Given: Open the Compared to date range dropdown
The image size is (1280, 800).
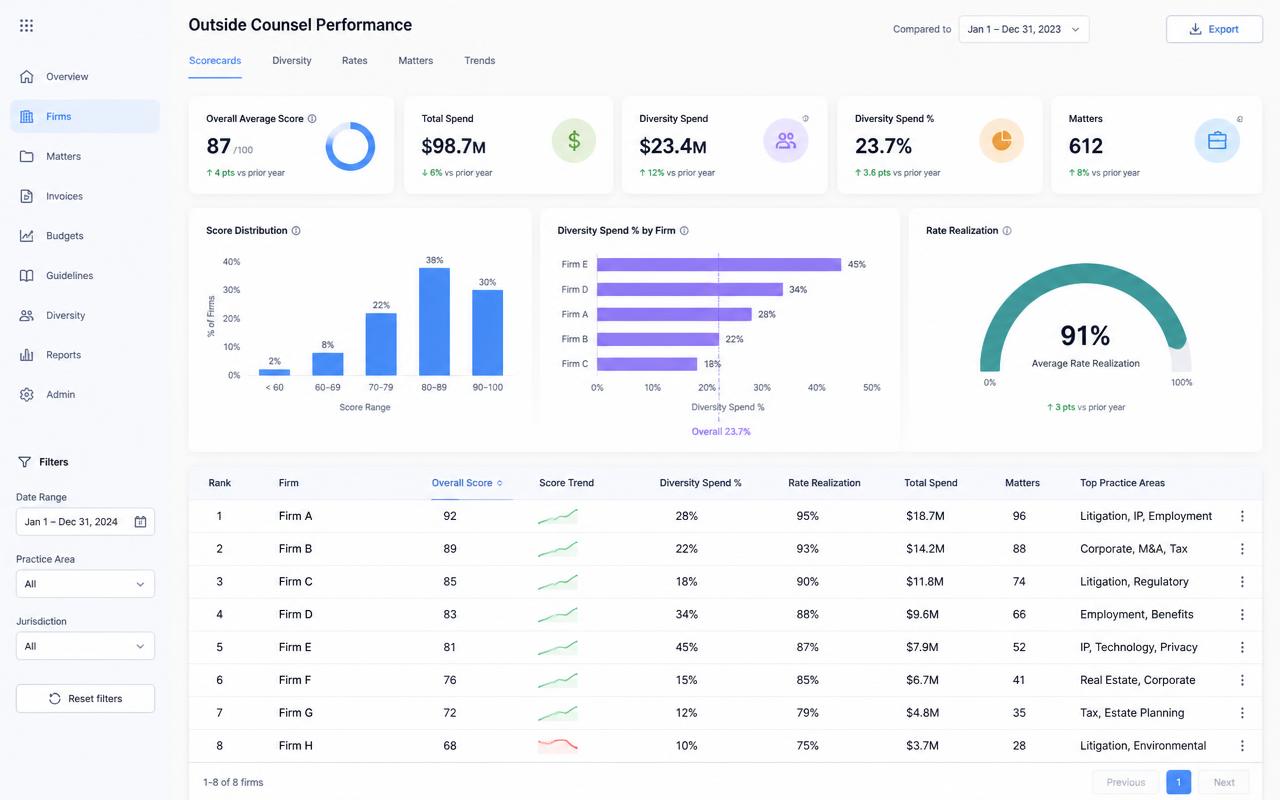Looking at the screenshot, I should tap(1024, 29).
